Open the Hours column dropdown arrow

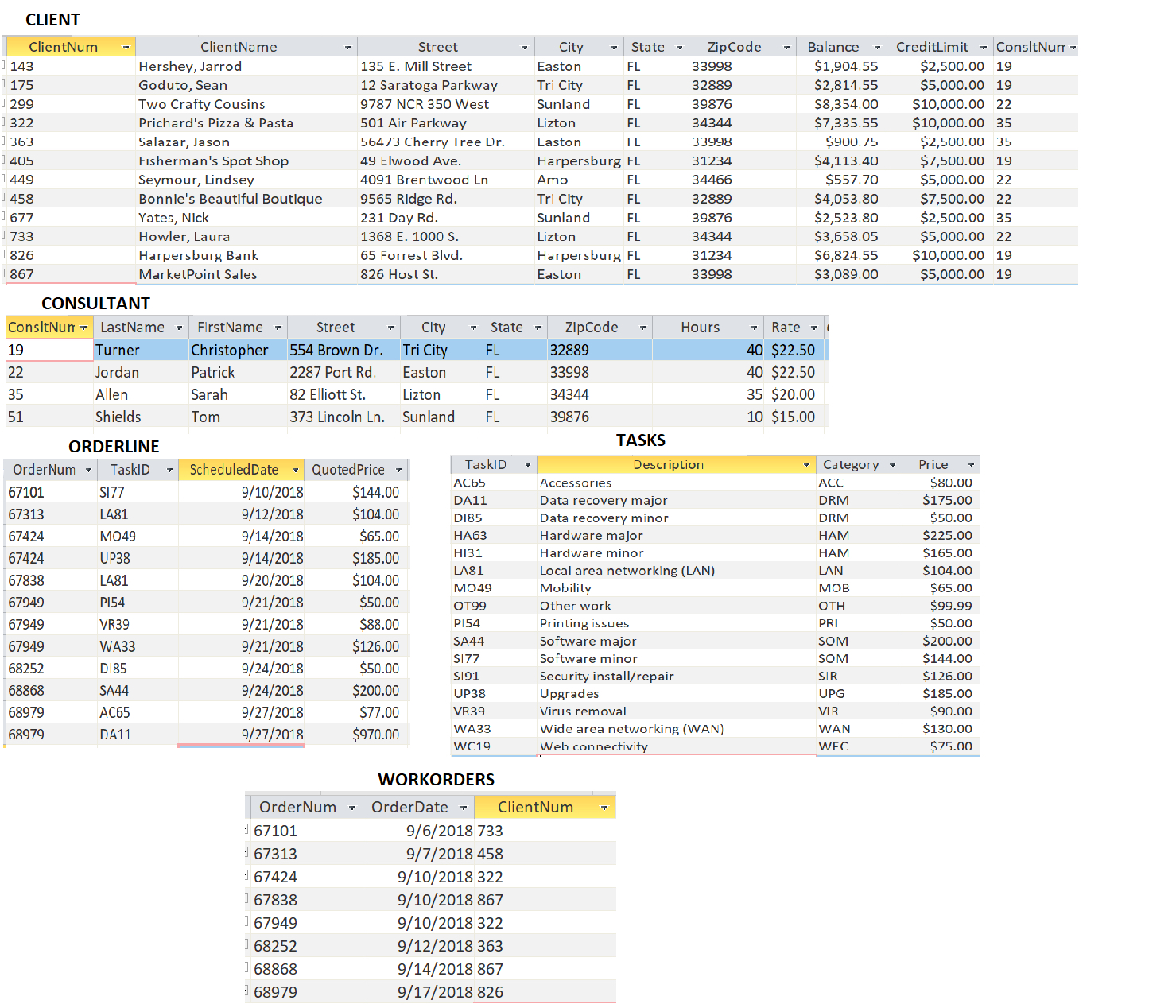[754, 328]
